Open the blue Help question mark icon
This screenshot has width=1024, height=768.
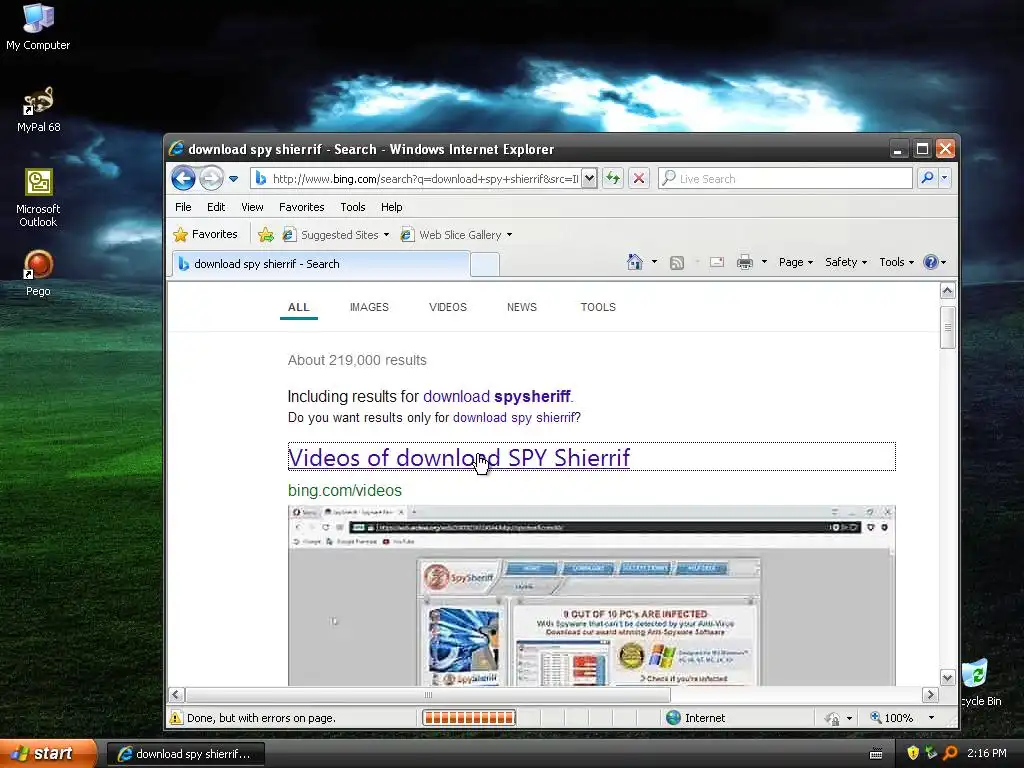coord(931,262)
